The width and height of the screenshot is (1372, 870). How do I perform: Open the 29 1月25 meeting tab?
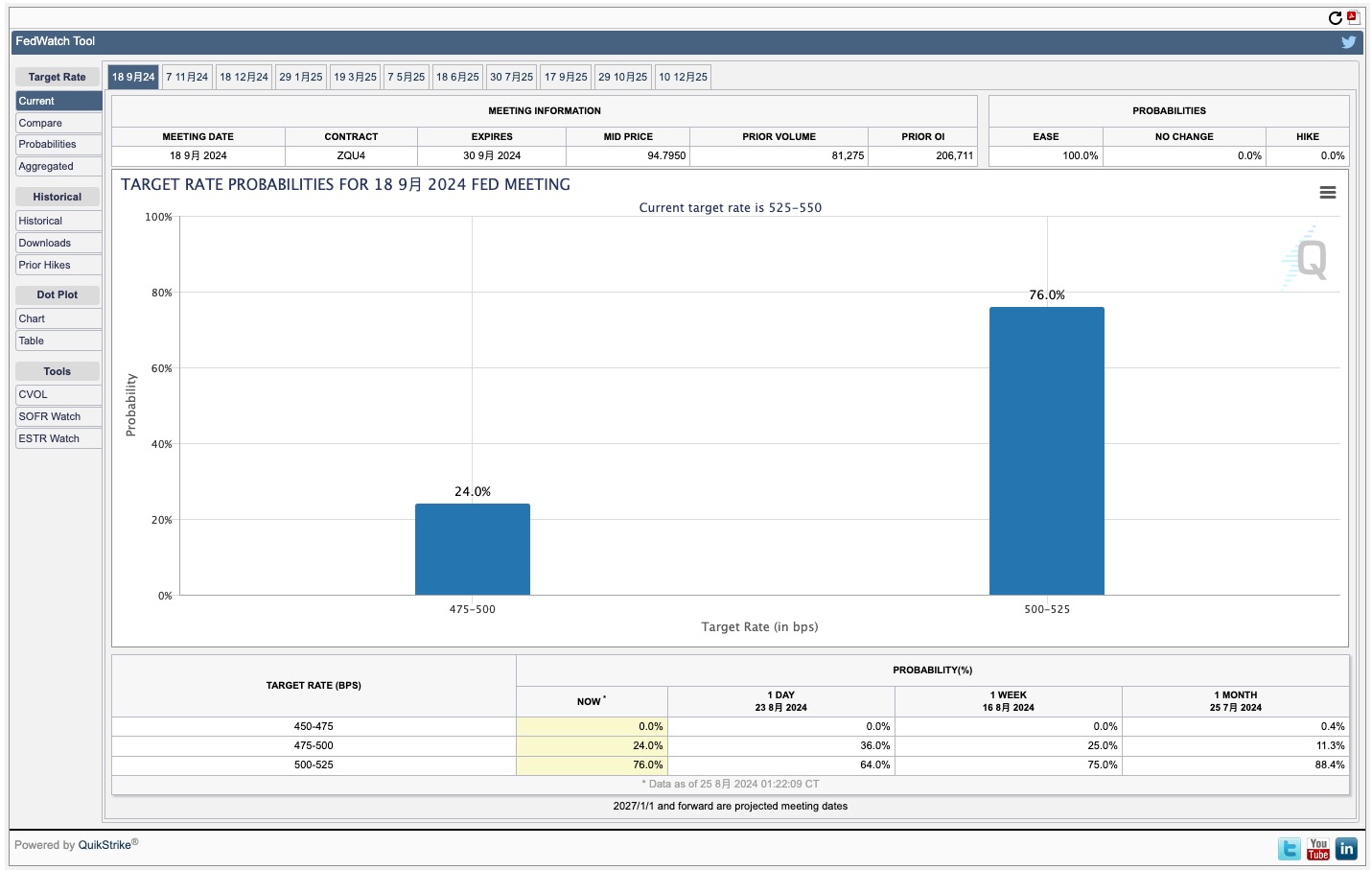301,77
